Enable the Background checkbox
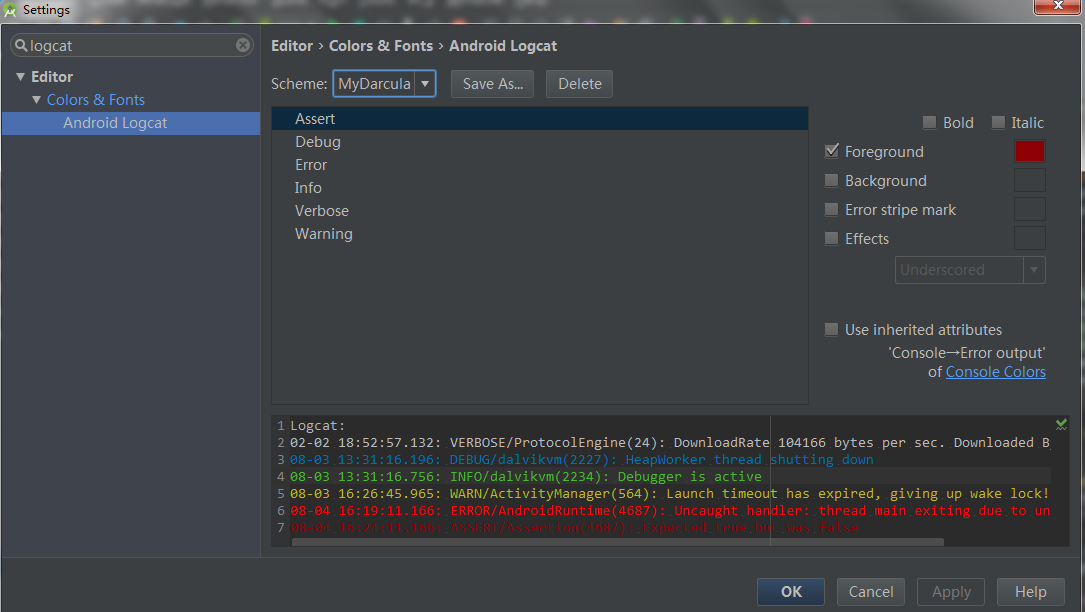The width and height of the screenshot is (1085, 612). [x=832, y=181]
